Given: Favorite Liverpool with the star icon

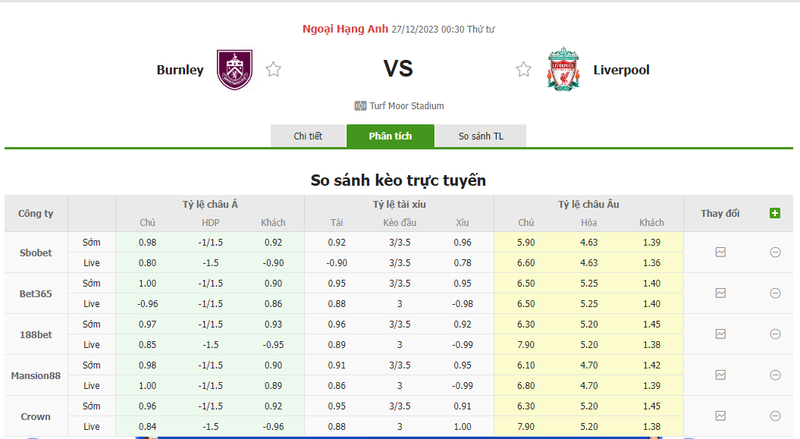Looking at the screenshot, I should tap(523, 70).
